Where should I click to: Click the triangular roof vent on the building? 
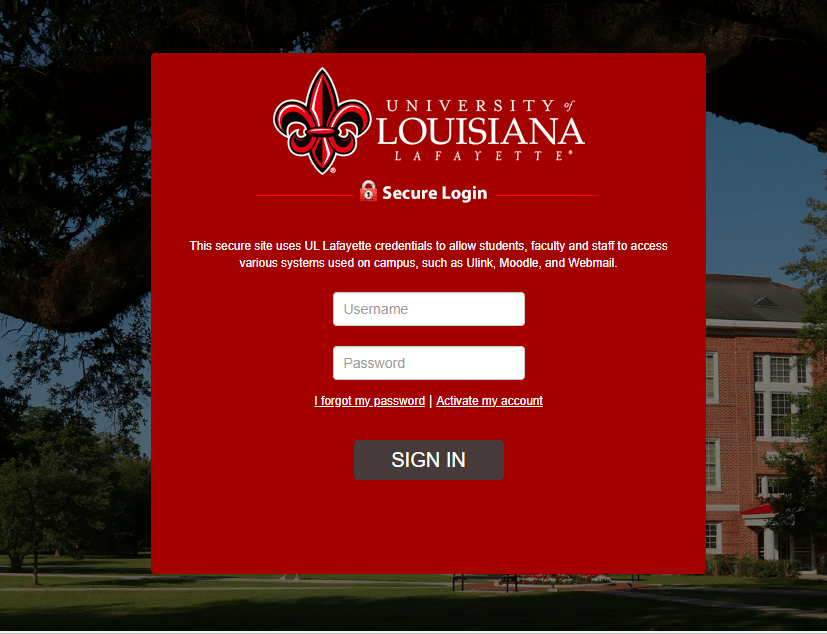[x=765, y=302]
